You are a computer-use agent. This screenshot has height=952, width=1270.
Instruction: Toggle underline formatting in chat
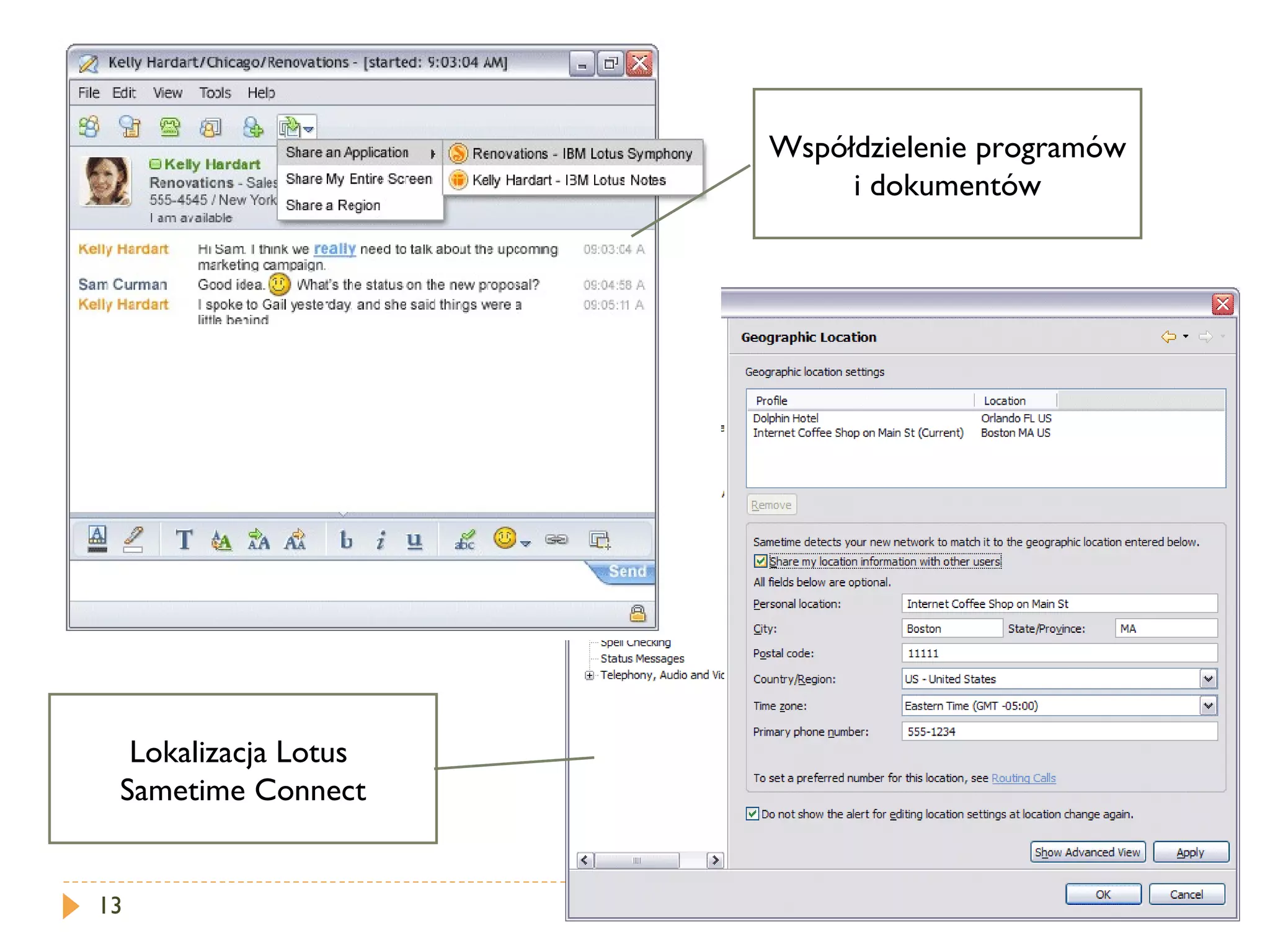[x=414, y=540]
